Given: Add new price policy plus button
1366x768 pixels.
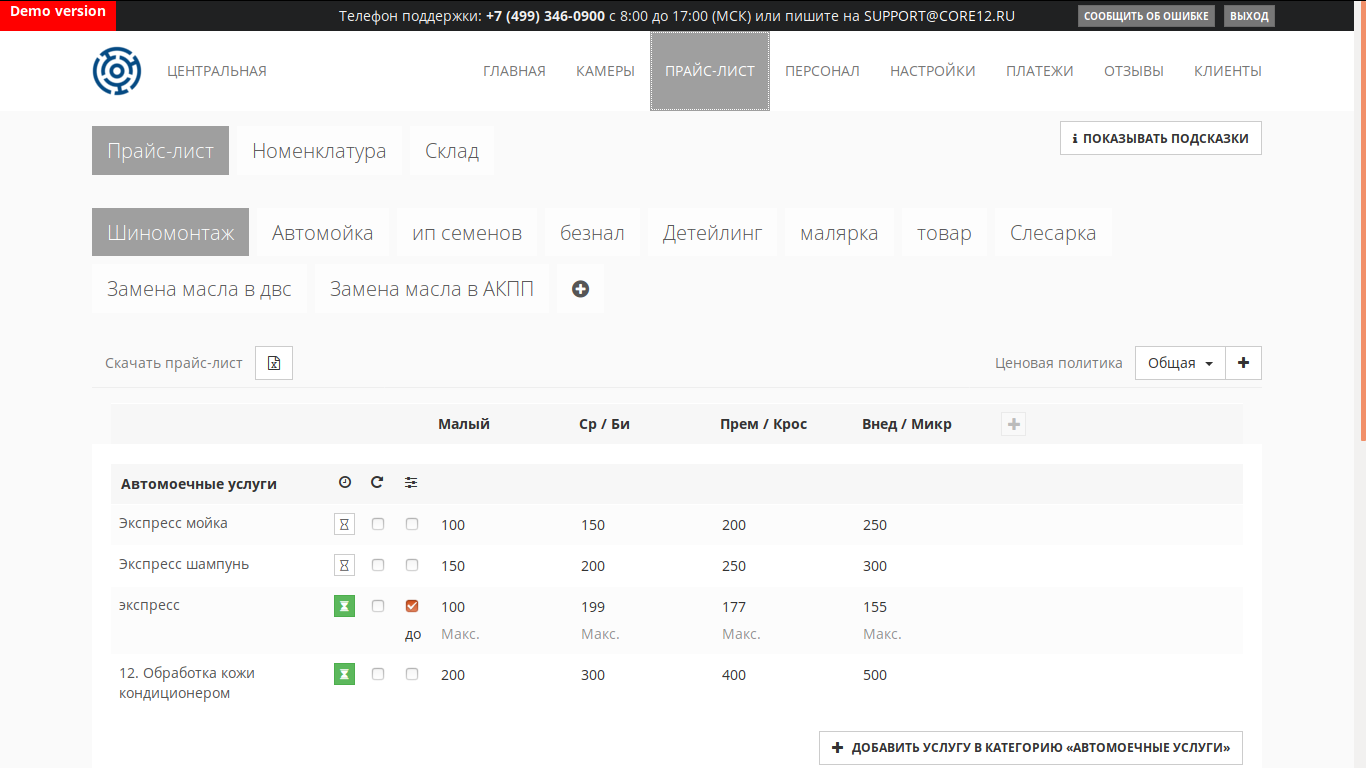Looking at the screenshot, I should pyautogui.click(x=1243, y=363).
